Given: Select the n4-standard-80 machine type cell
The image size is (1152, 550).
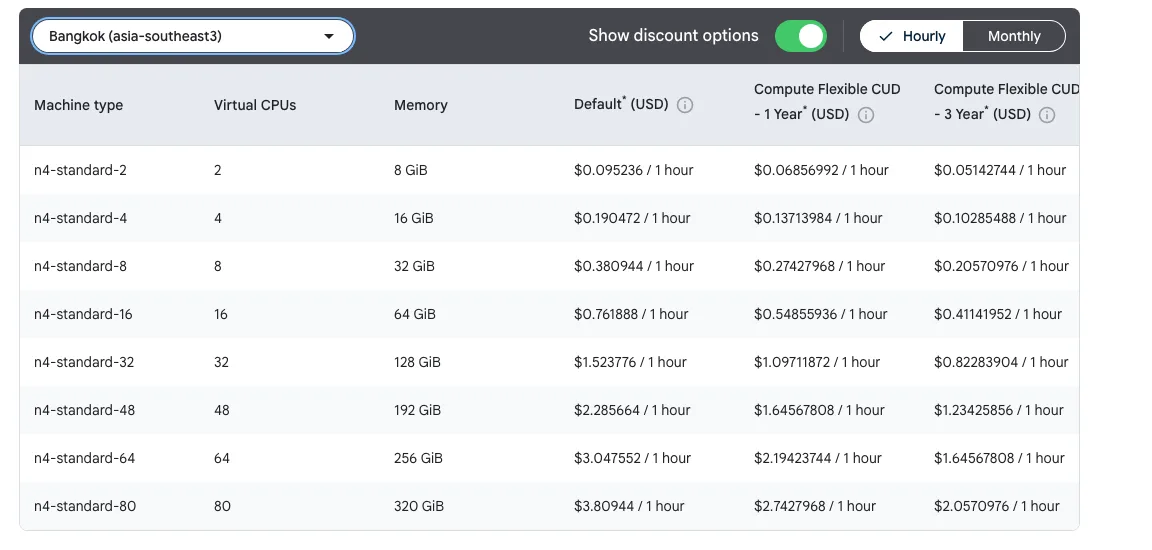Looking at the screenshot, I should (x=84, y=506).
